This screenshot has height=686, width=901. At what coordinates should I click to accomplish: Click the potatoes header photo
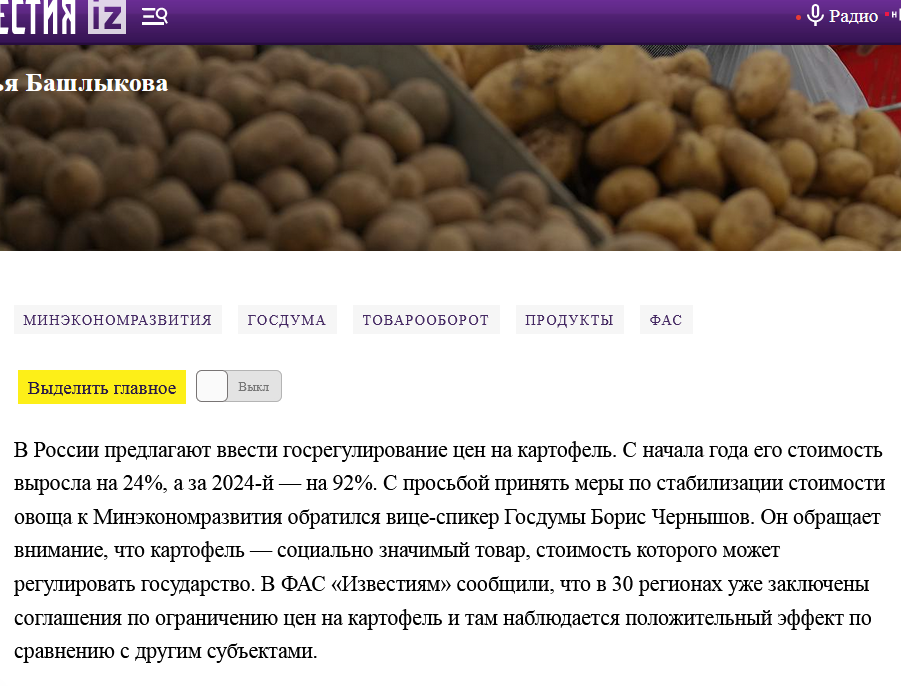tap(450, 148)
